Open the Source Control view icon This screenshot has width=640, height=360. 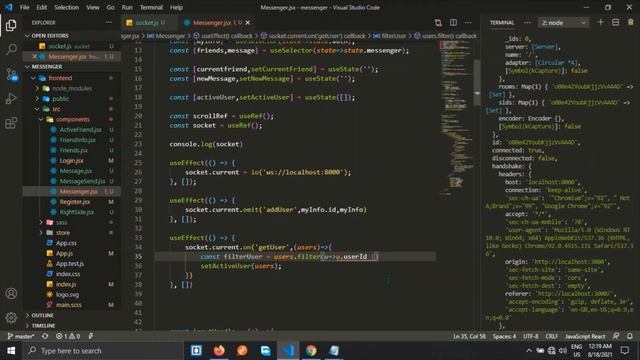pos(11,74)
